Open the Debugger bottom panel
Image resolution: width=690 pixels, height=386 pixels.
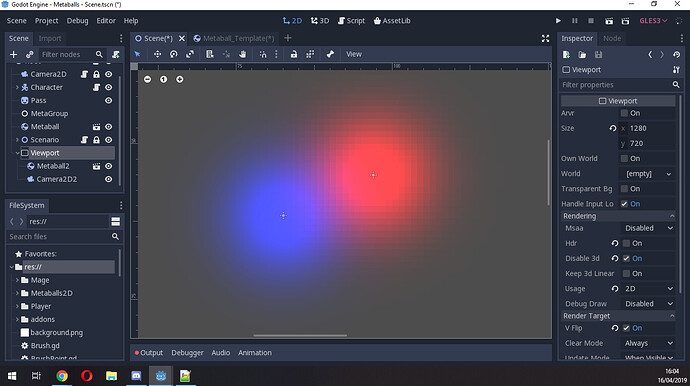[187, 353]
